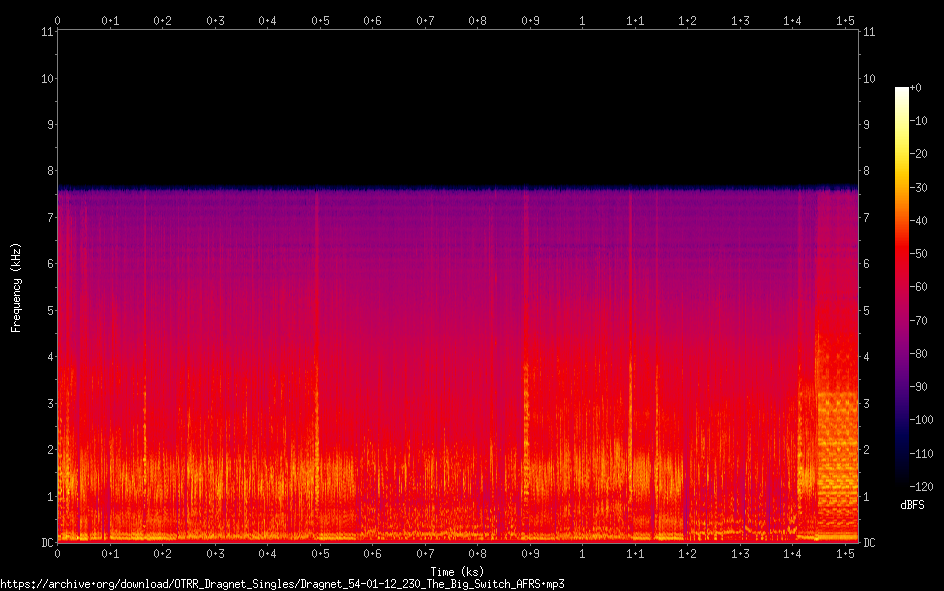This screenshot has width=944, height=591.
Task: Select the 4 kHz label on right axis
Action: 868,357
